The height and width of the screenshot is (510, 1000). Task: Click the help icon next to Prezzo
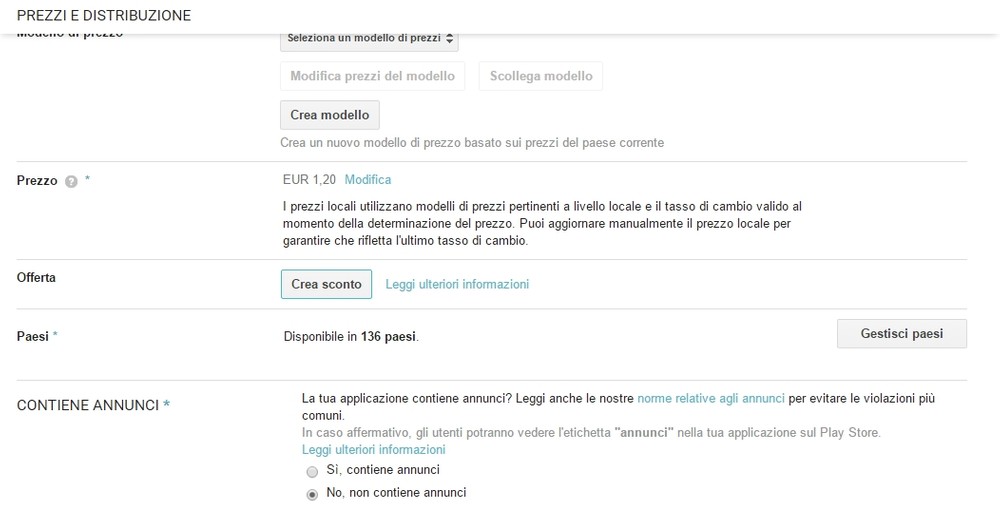click(71, 182)
